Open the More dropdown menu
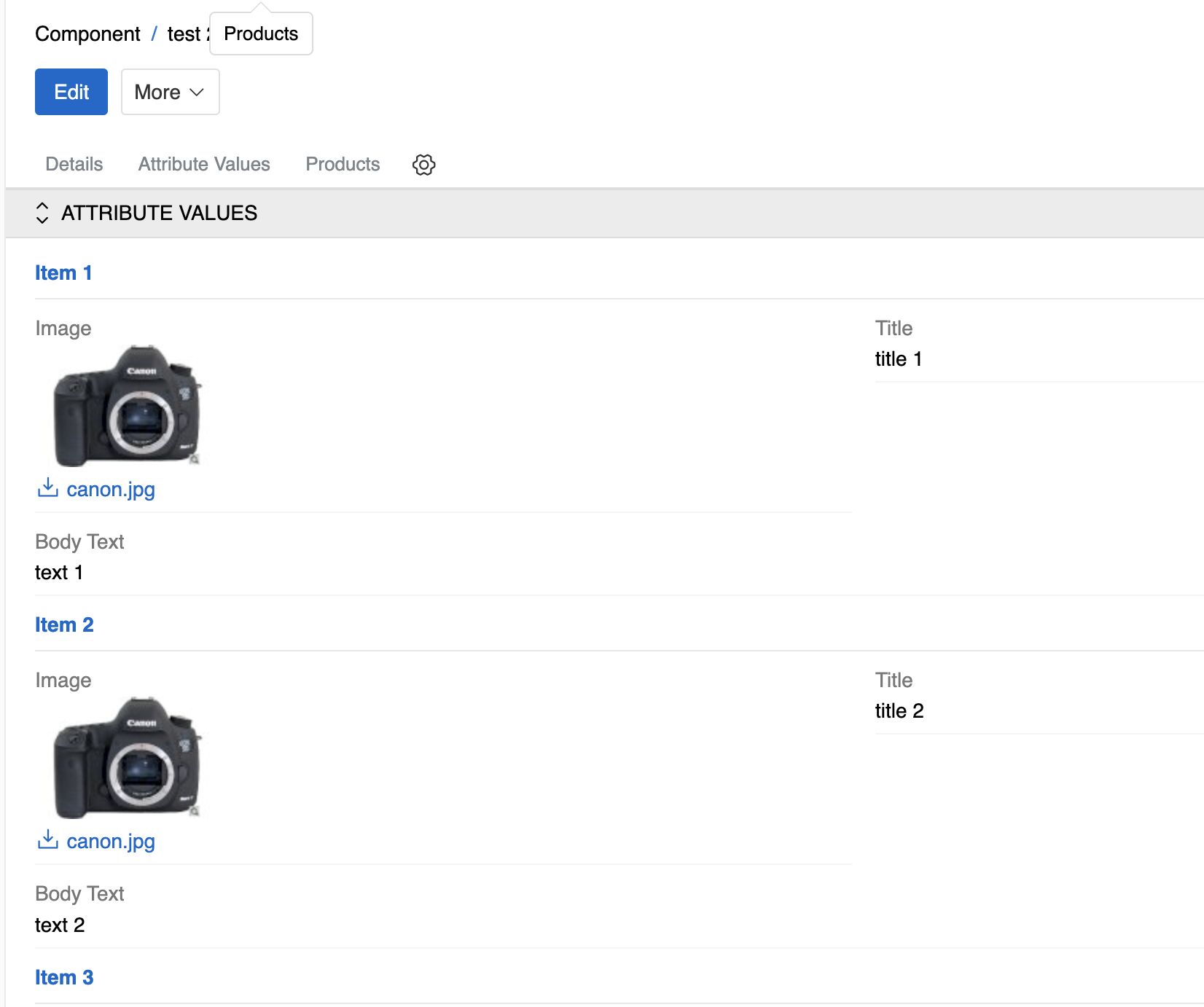Screen dimensions: 1204x1007 point(170,92)
